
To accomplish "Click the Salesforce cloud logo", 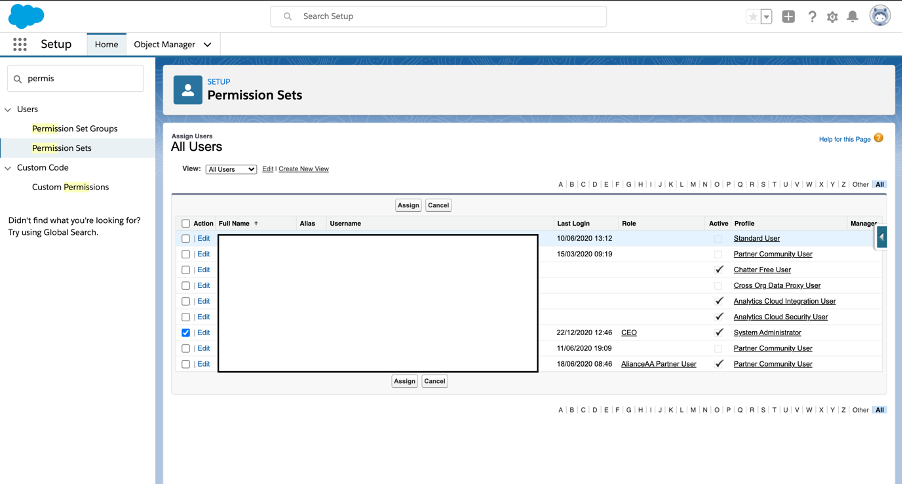I will (x=26, y=16).
